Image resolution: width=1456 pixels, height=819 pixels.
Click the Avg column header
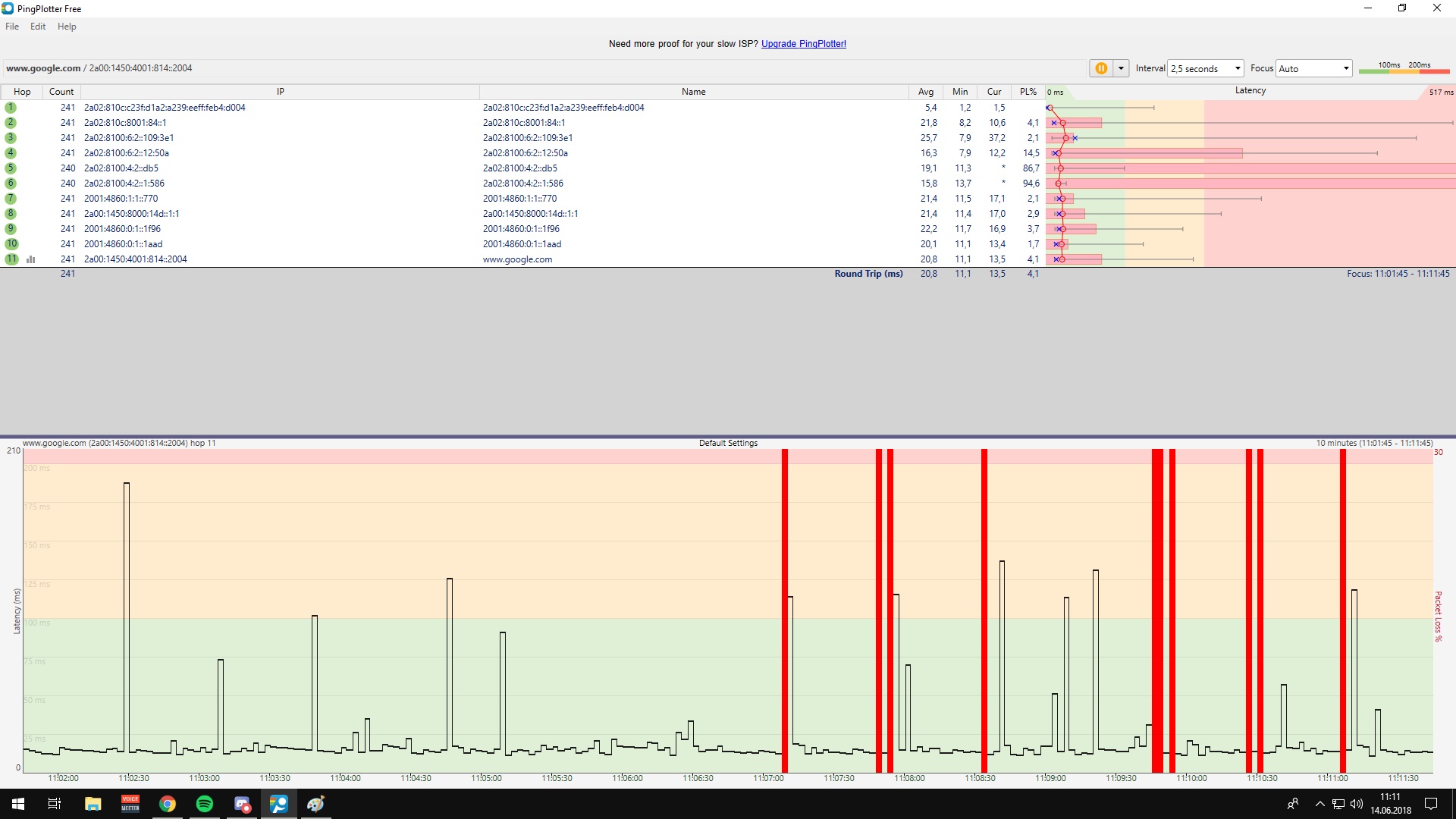tap(926, 92)
